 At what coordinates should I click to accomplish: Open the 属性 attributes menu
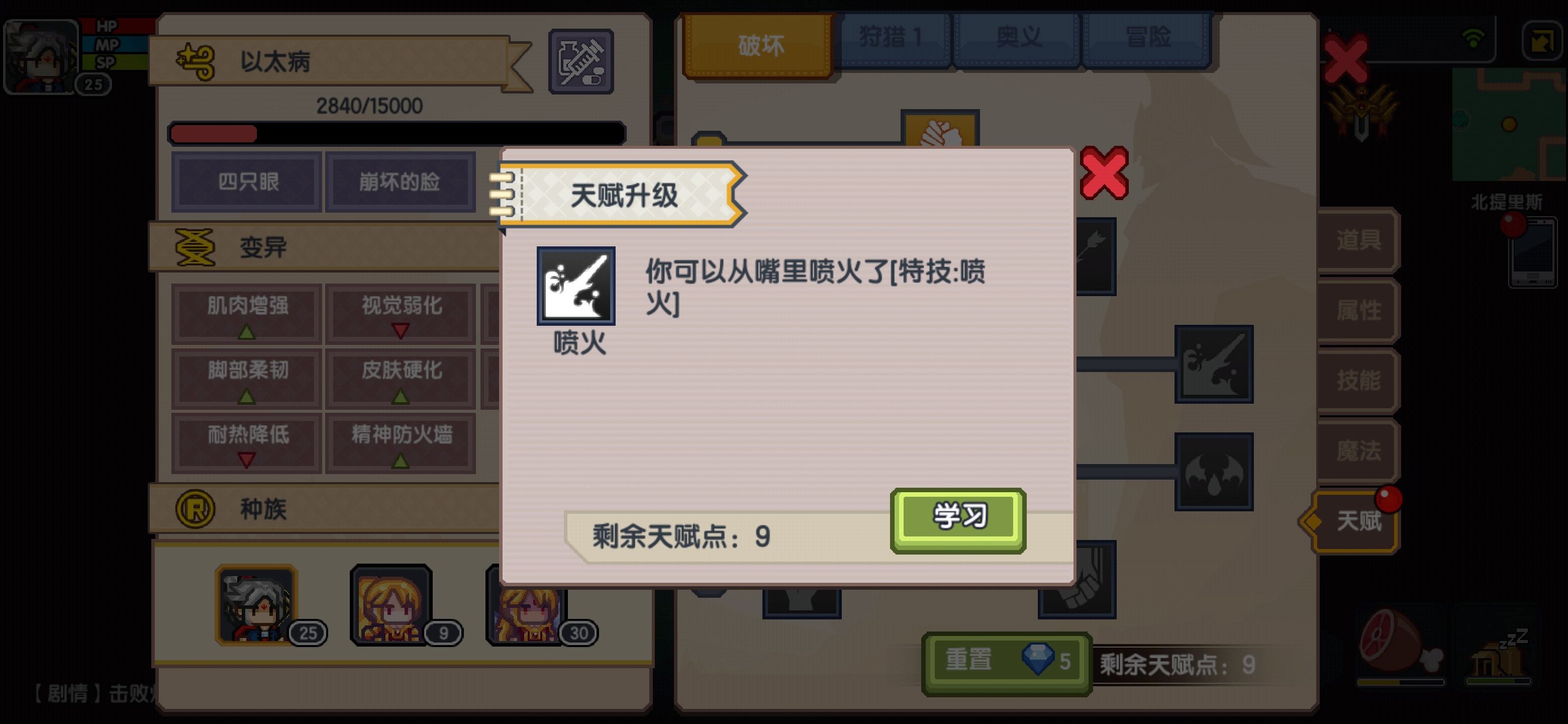point(1358,311)
